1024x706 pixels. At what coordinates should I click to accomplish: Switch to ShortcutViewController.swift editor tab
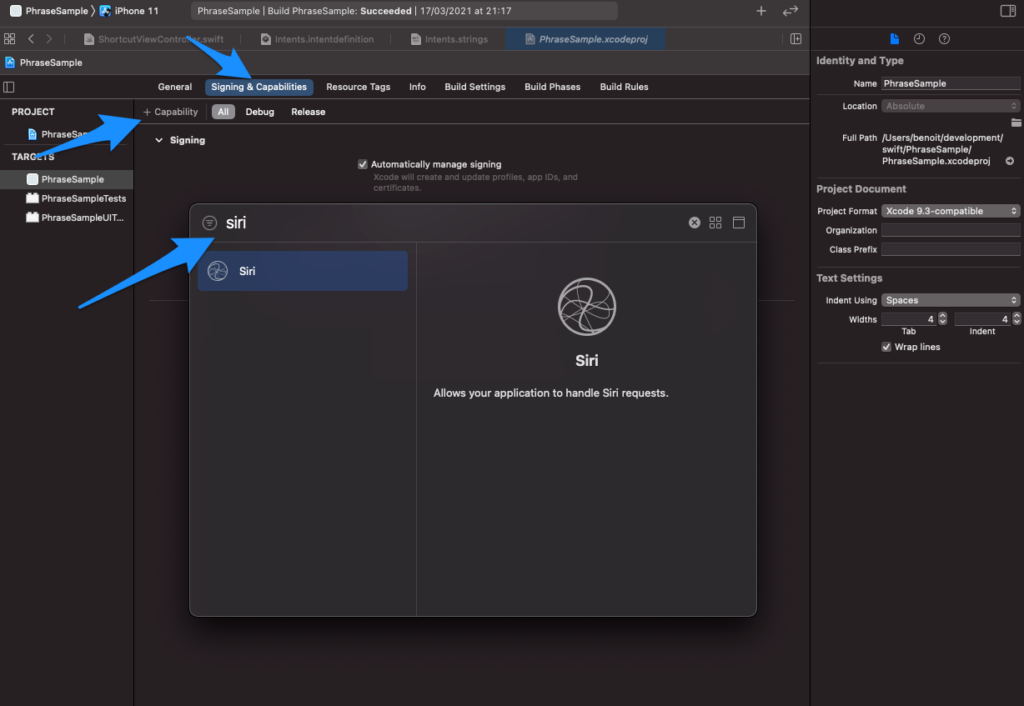click(153, 39)
